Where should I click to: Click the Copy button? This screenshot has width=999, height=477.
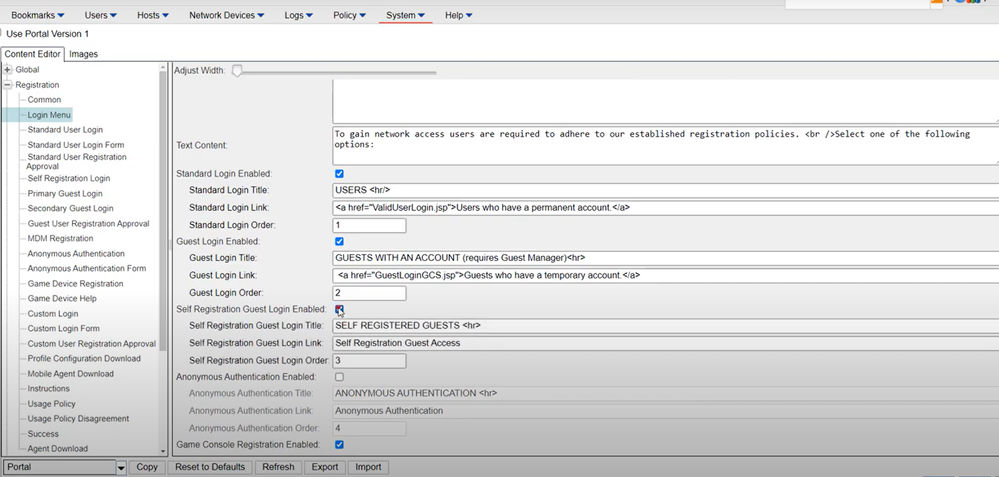click(x=147, y=467)
